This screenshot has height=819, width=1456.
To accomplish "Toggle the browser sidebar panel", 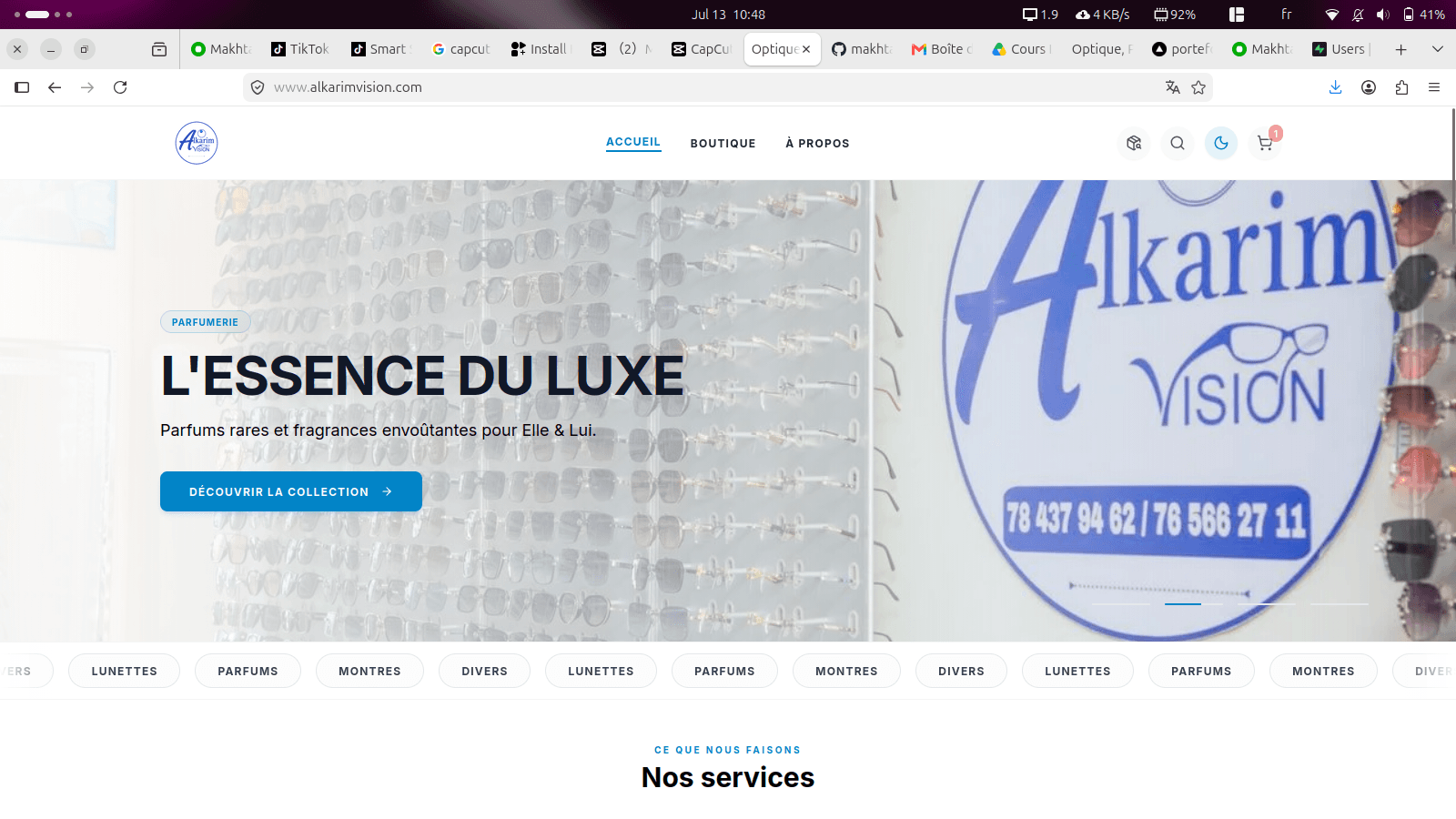I will [x=22, y=87].
